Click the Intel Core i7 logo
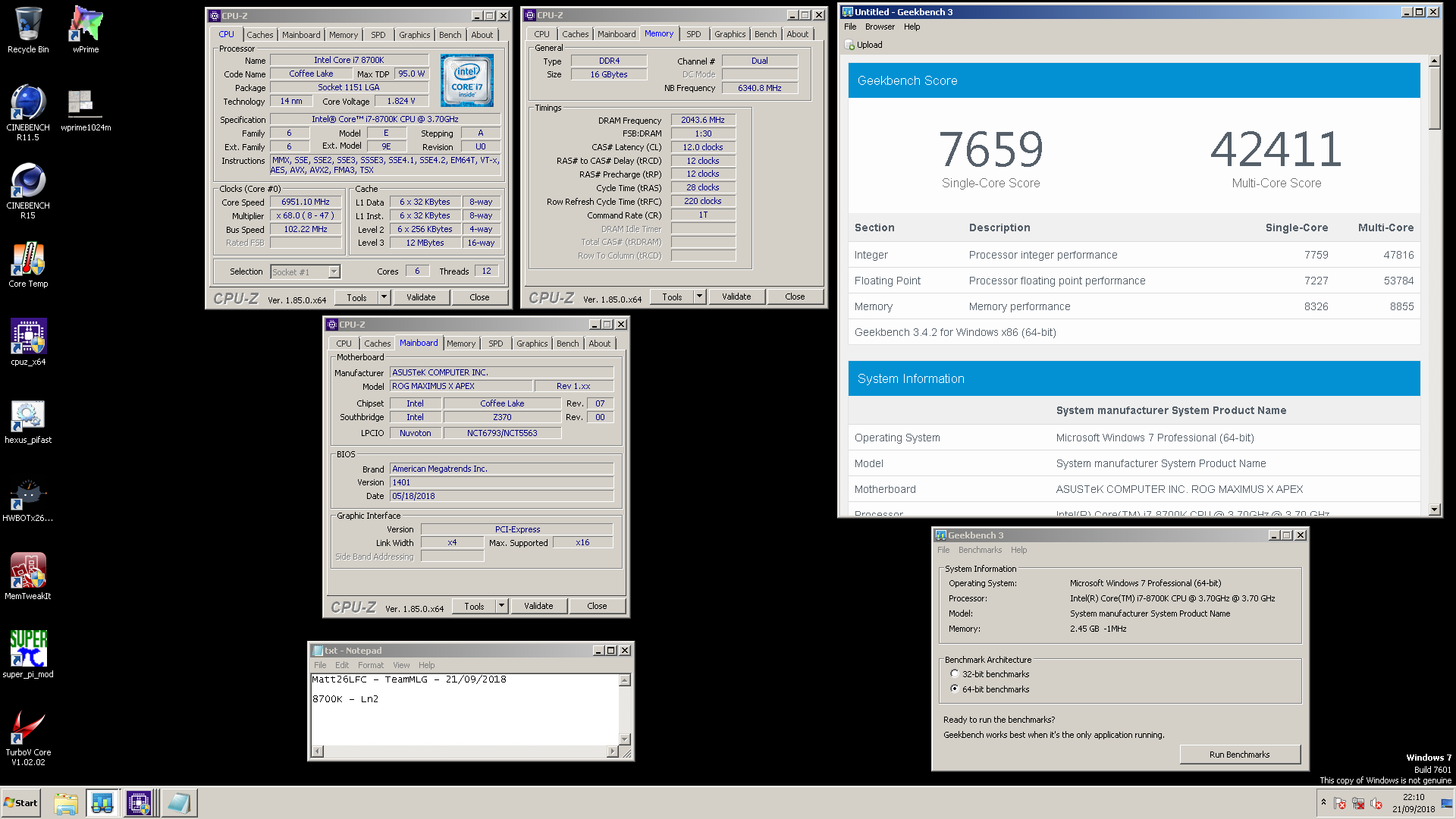 click(x=467, y=80)
